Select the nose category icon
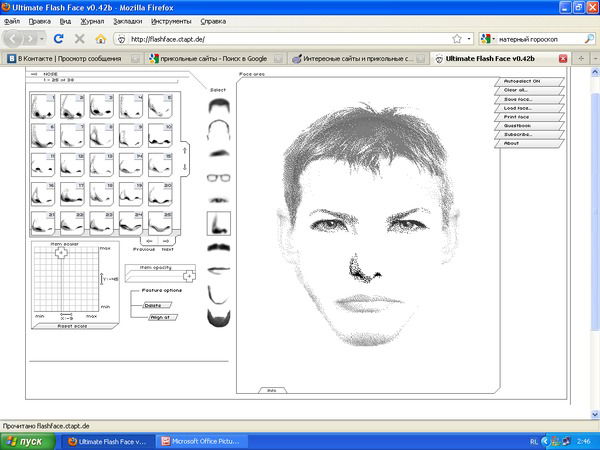Screen dimensions: 600x450 pos(219,226)
